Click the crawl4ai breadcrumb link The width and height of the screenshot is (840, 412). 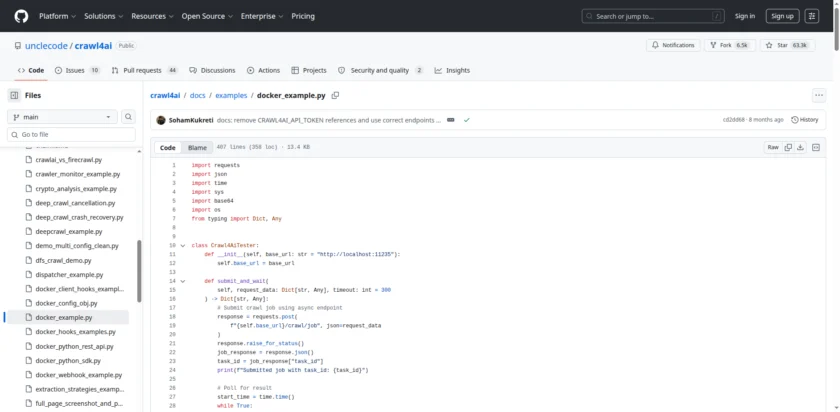point(165,95)
